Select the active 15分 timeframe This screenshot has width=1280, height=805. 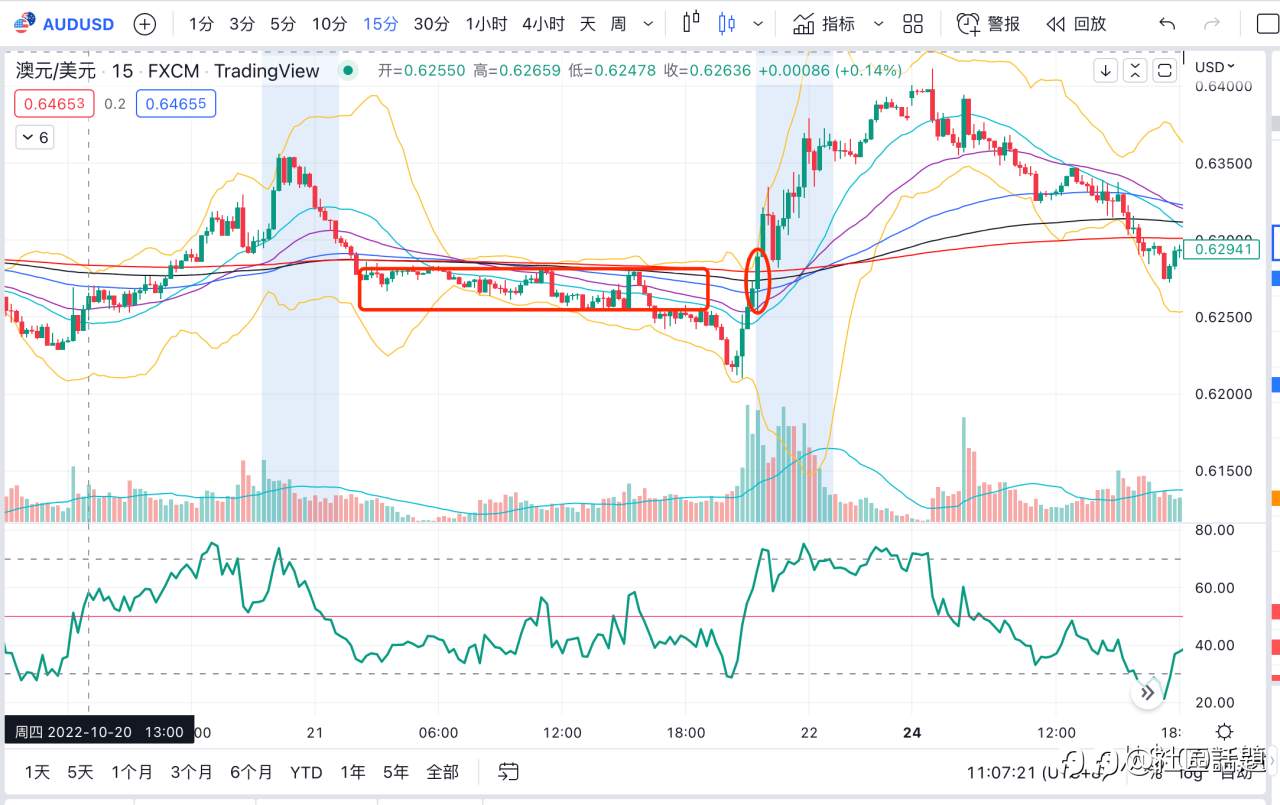tap(380, 24)
